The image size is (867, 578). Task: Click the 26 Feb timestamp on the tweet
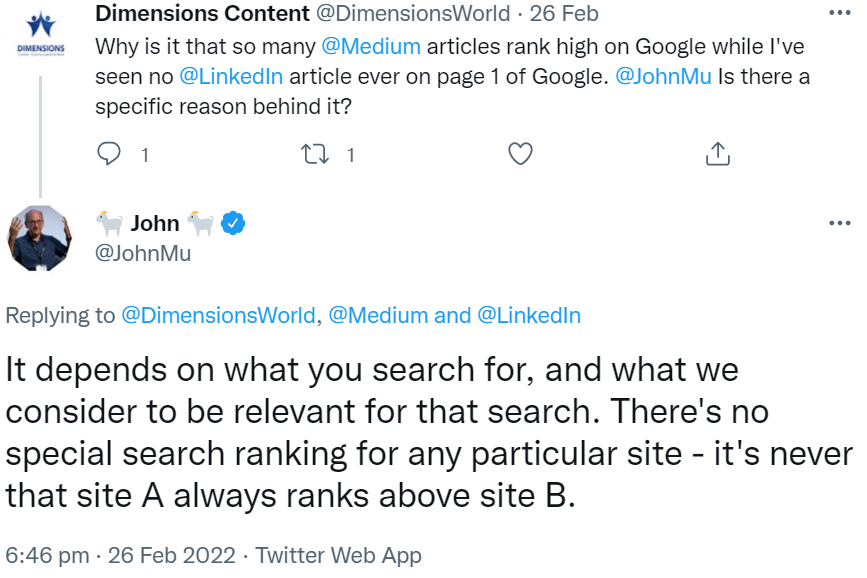[566, 14]
